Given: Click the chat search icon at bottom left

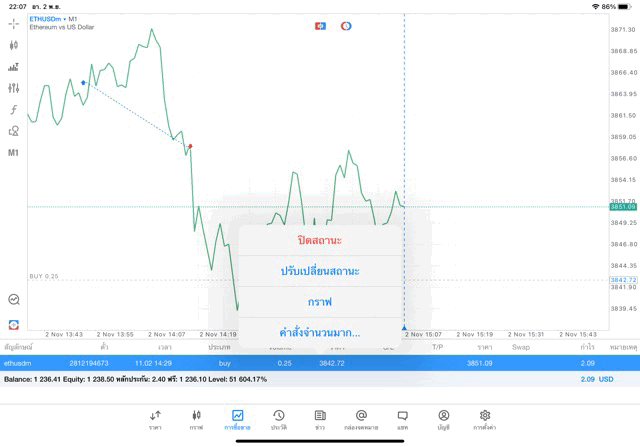Looking at the screenshot, I should tap(14, 299).
